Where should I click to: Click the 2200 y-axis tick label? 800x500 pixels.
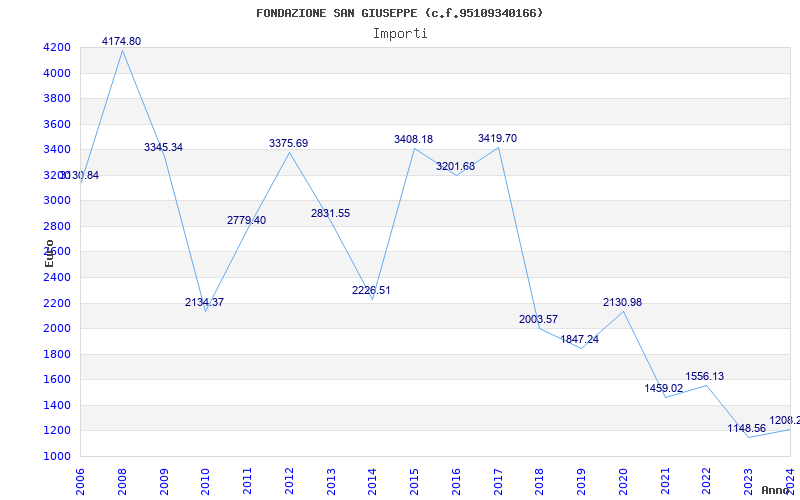pos(57,304)
